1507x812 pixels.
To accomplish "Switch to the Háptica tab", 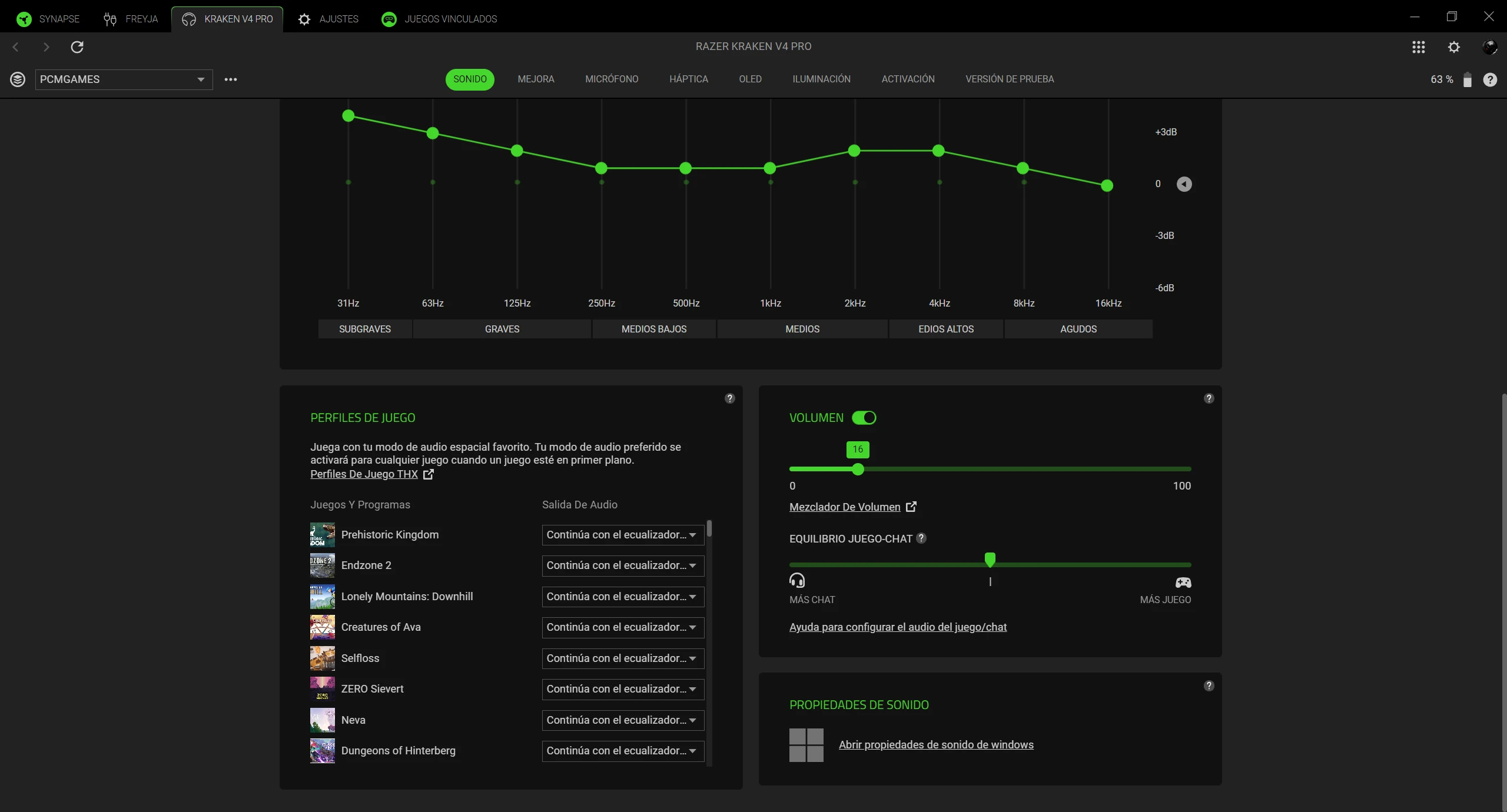I will click(689, 79).
